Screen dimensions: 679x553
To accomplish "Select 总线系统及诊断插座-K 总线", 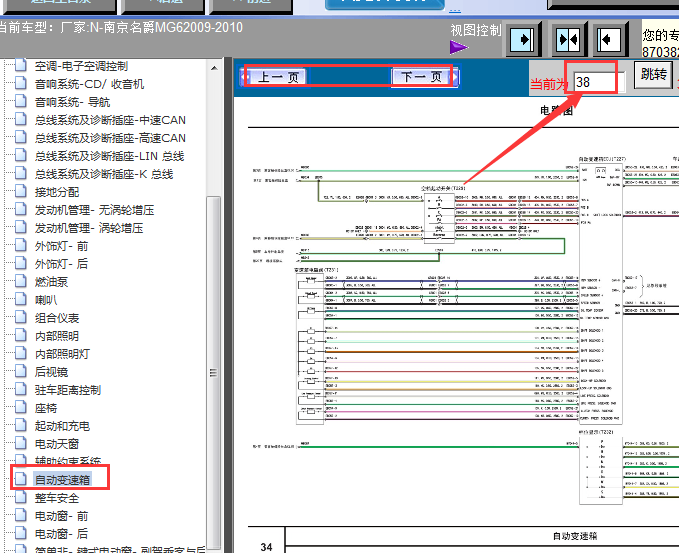I will tap(104, 174).
